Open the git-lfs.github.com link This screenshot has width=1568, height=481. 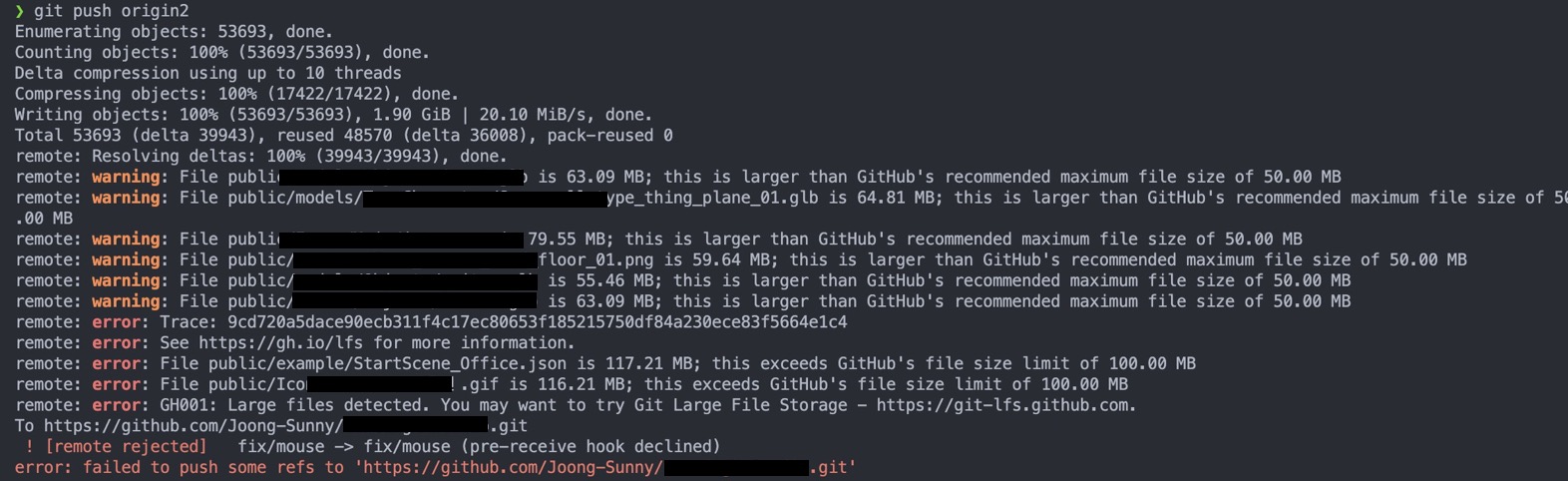point(1005,405)
